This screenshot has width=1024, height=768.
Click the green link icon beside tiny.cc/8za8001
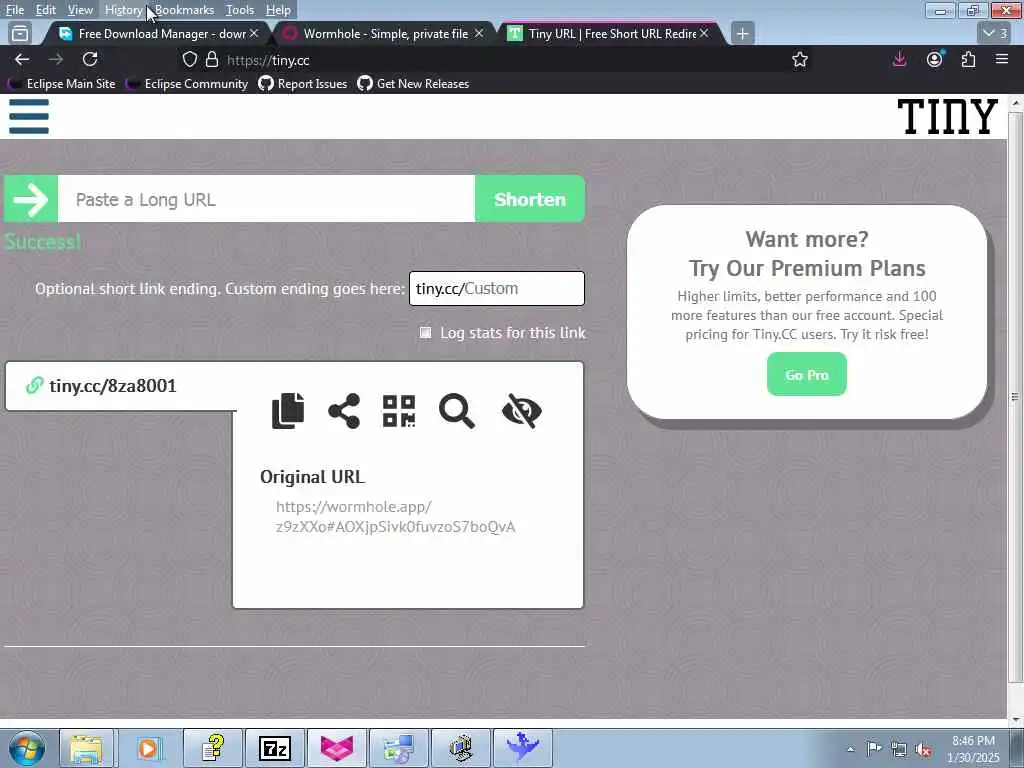pos(34,385)
